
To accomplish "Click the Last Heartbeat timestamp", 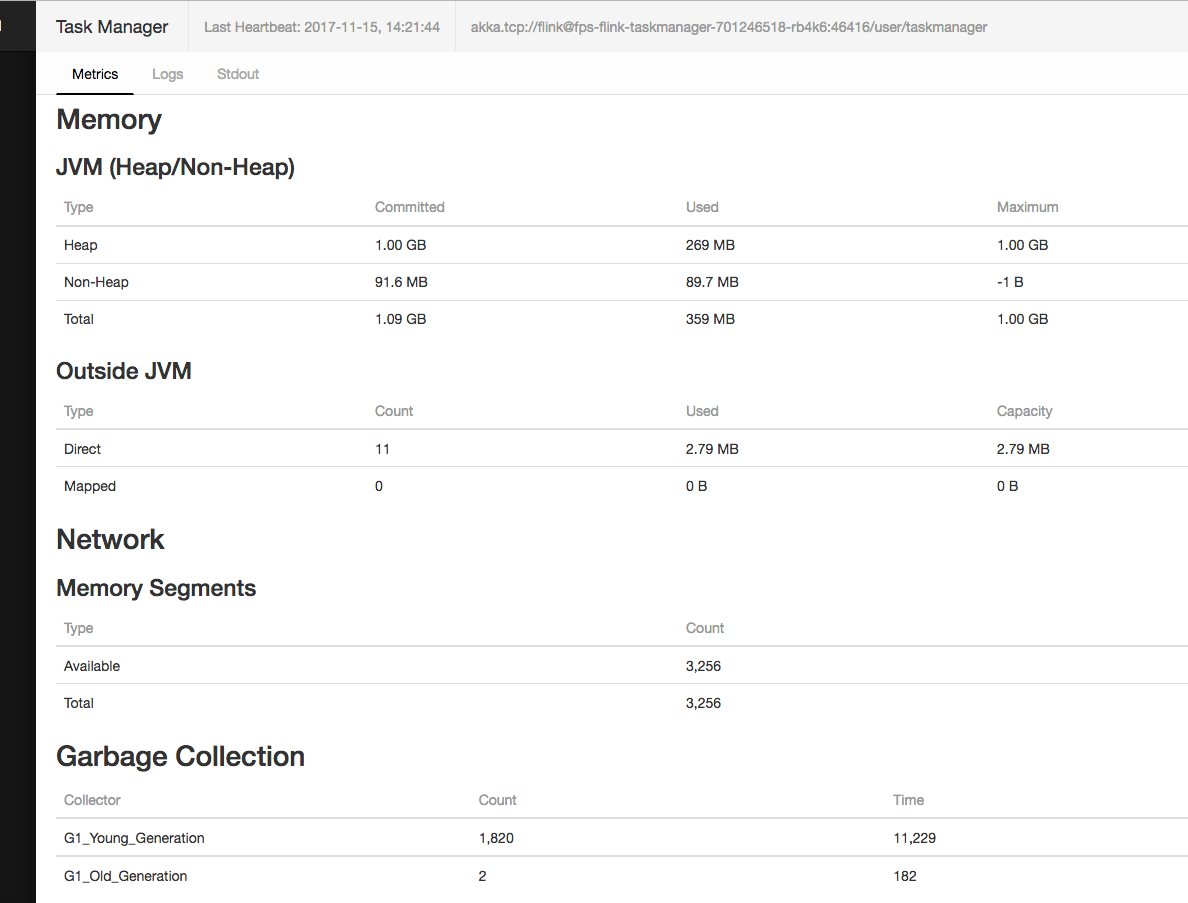I will point(321,27).
